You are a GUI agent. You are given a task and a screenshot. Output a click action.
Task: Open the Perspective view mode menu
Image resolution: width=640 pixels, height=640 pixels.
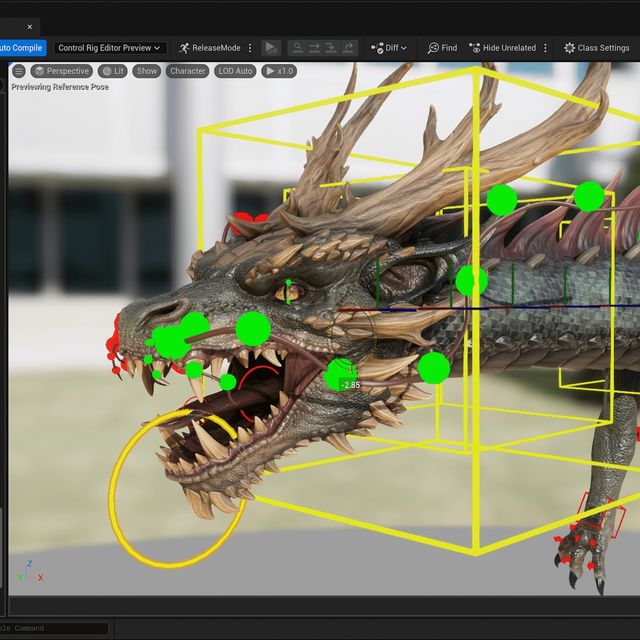tap(61, 71)
